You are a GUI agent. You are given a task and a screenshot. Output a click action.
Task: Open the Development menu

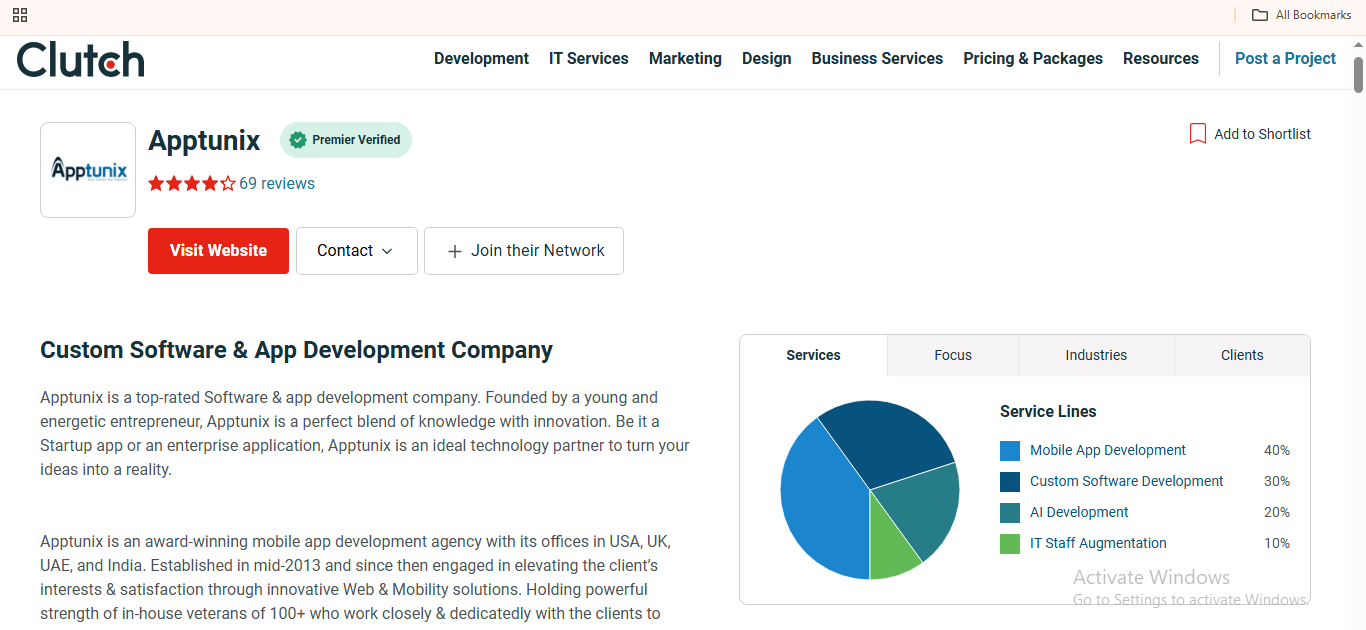[x=481, y=59]
